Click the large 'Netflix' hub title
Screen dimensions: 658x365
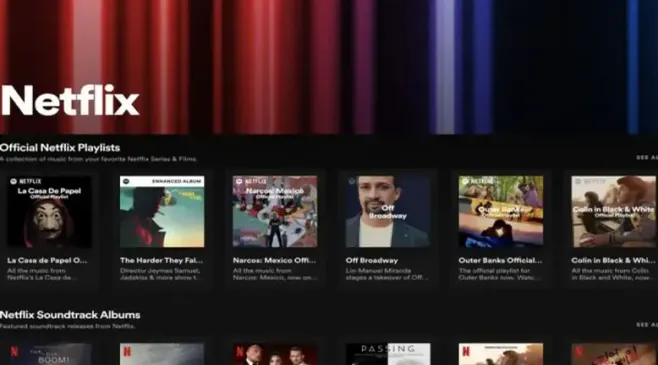pos(70,100)
